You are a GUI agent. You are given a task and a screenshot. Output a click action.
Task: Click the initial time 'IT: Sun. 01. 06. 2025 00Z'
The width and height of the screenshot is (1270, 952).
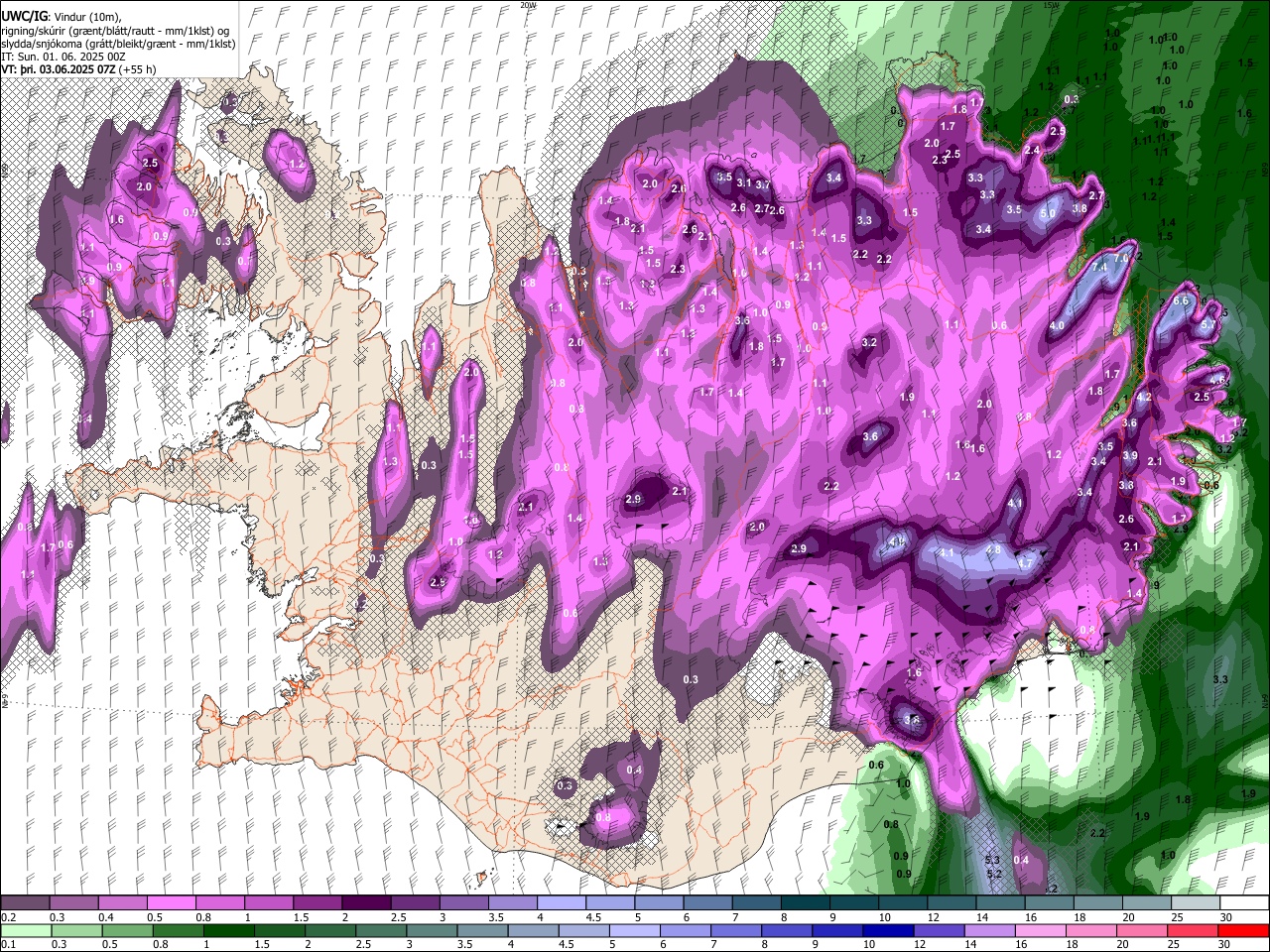[x=63, y=57]
